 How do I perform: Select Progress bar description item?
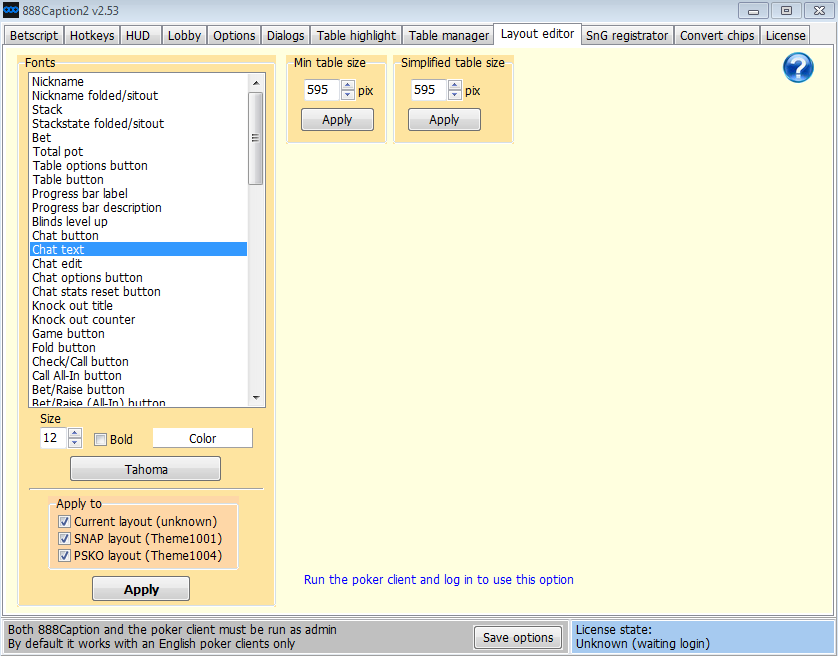138,207
